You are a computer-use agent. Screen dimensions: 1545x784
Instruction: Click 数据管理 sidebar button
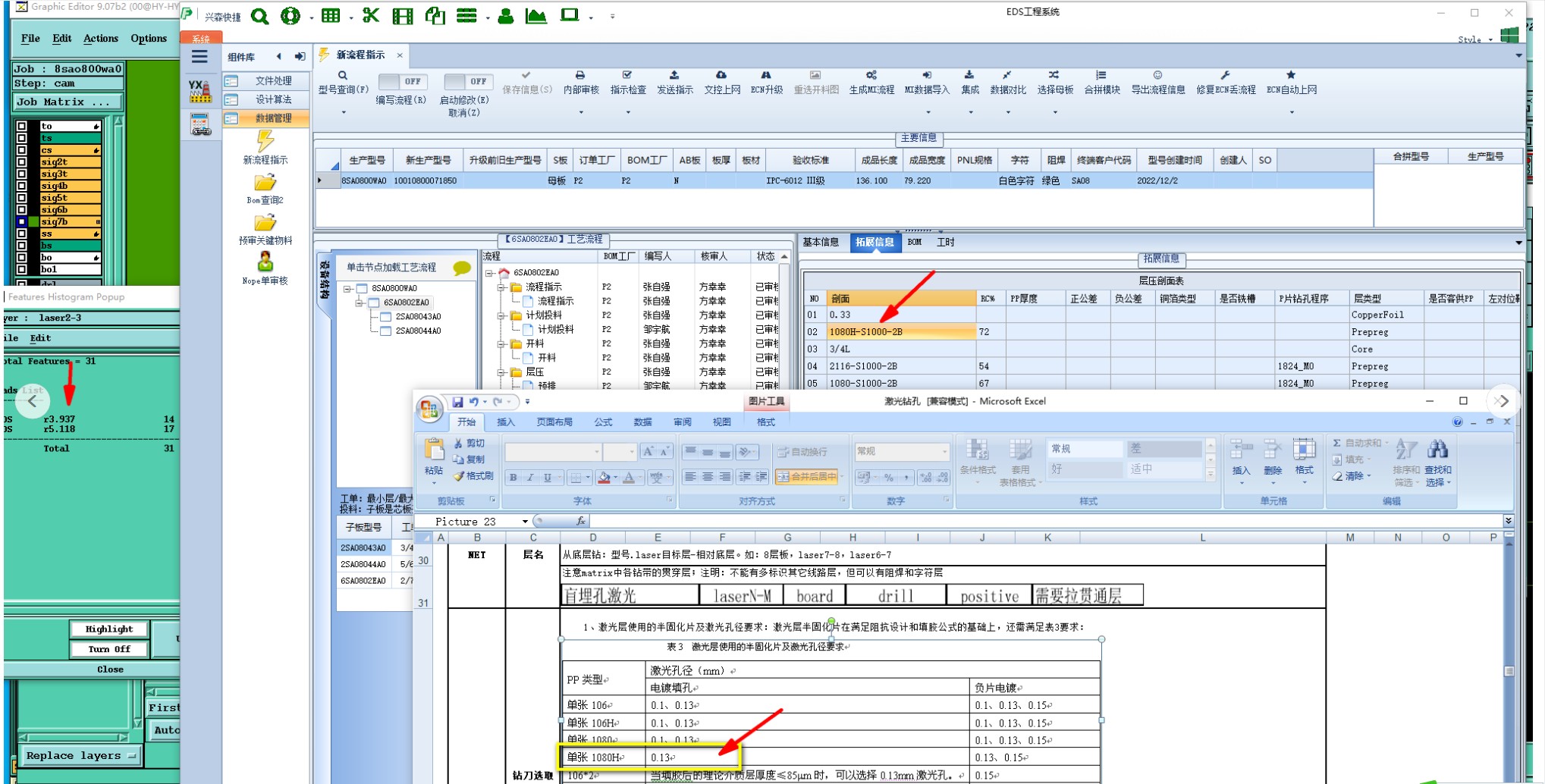click(265, 118)
